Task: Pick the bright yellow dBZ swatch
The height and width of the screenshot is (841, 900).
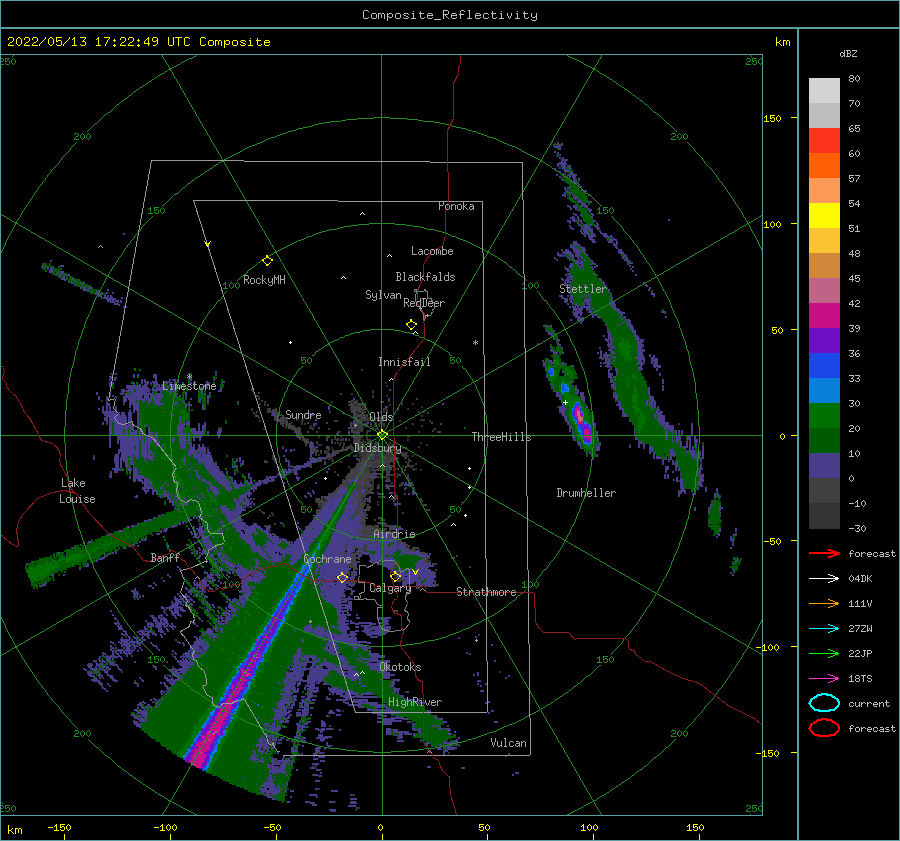Action: 824,216
